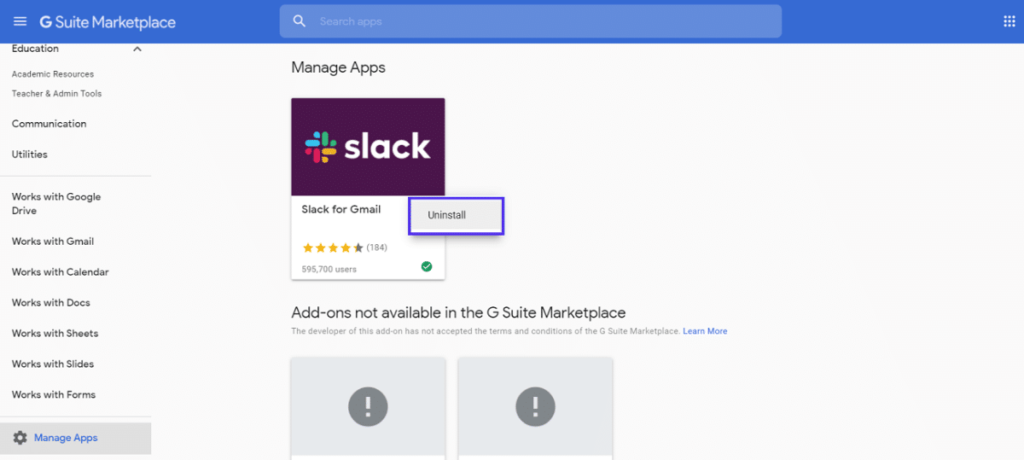Image resolution: width=1024 pixels, height=460 pixels.
Task: Click the second unavailable add-on warning icon
Action: pos(535,406)
